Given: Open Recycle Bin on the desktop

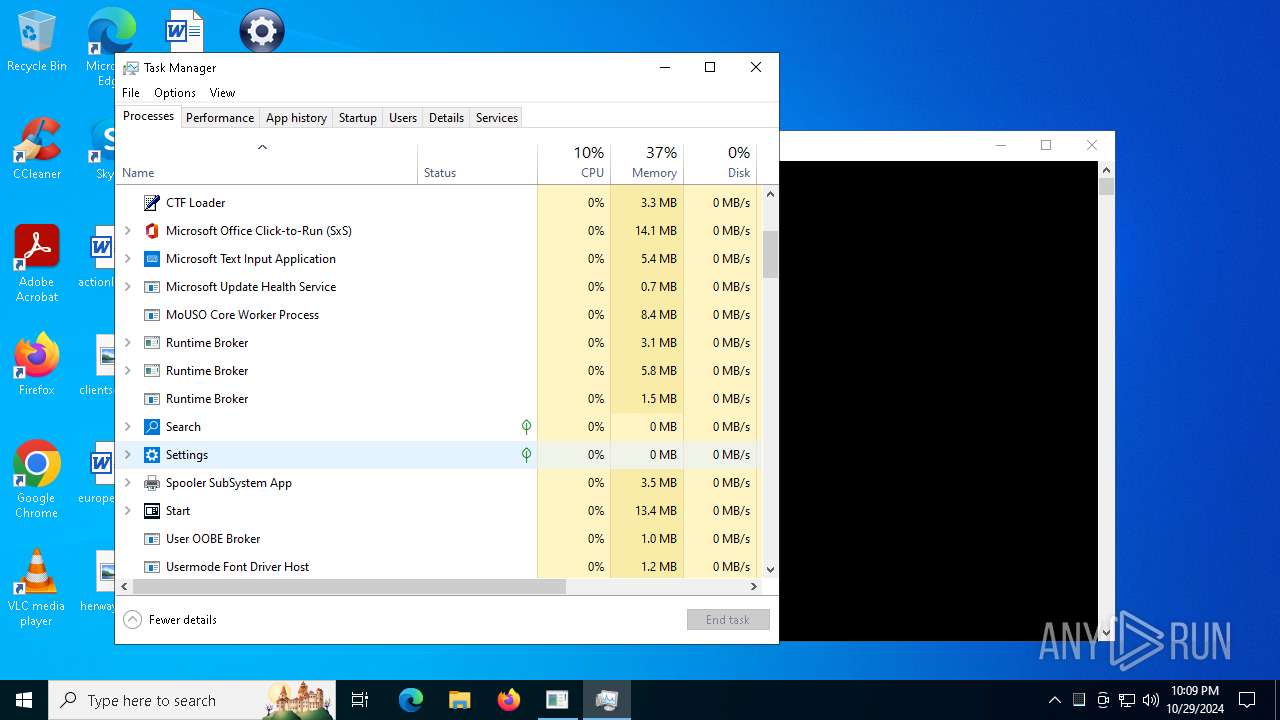Looking at the screenshot, I should tap(37, 42).
